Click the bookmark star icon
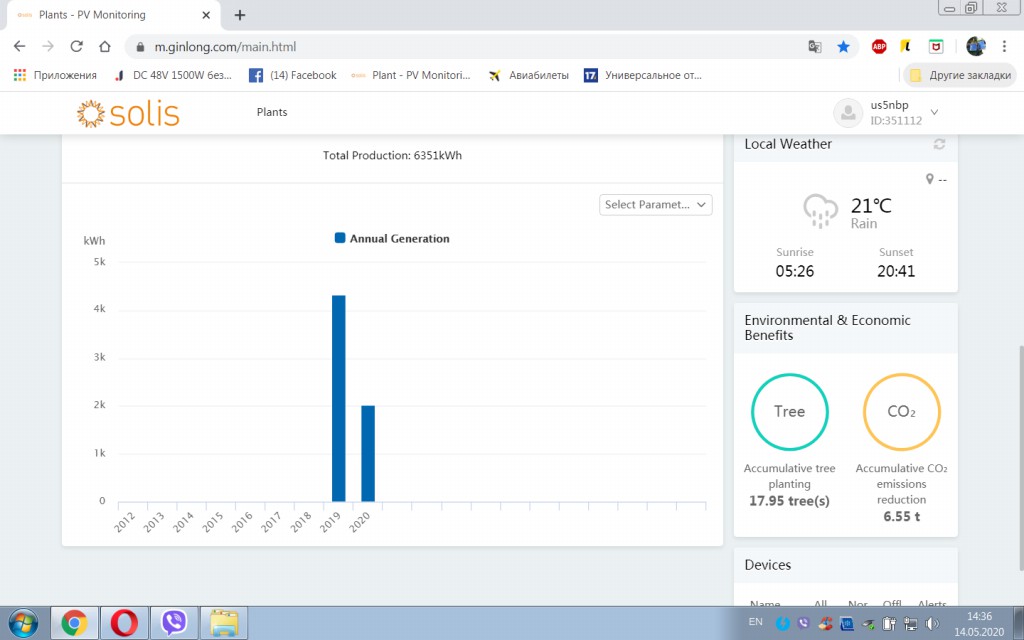 click(843, 46)
